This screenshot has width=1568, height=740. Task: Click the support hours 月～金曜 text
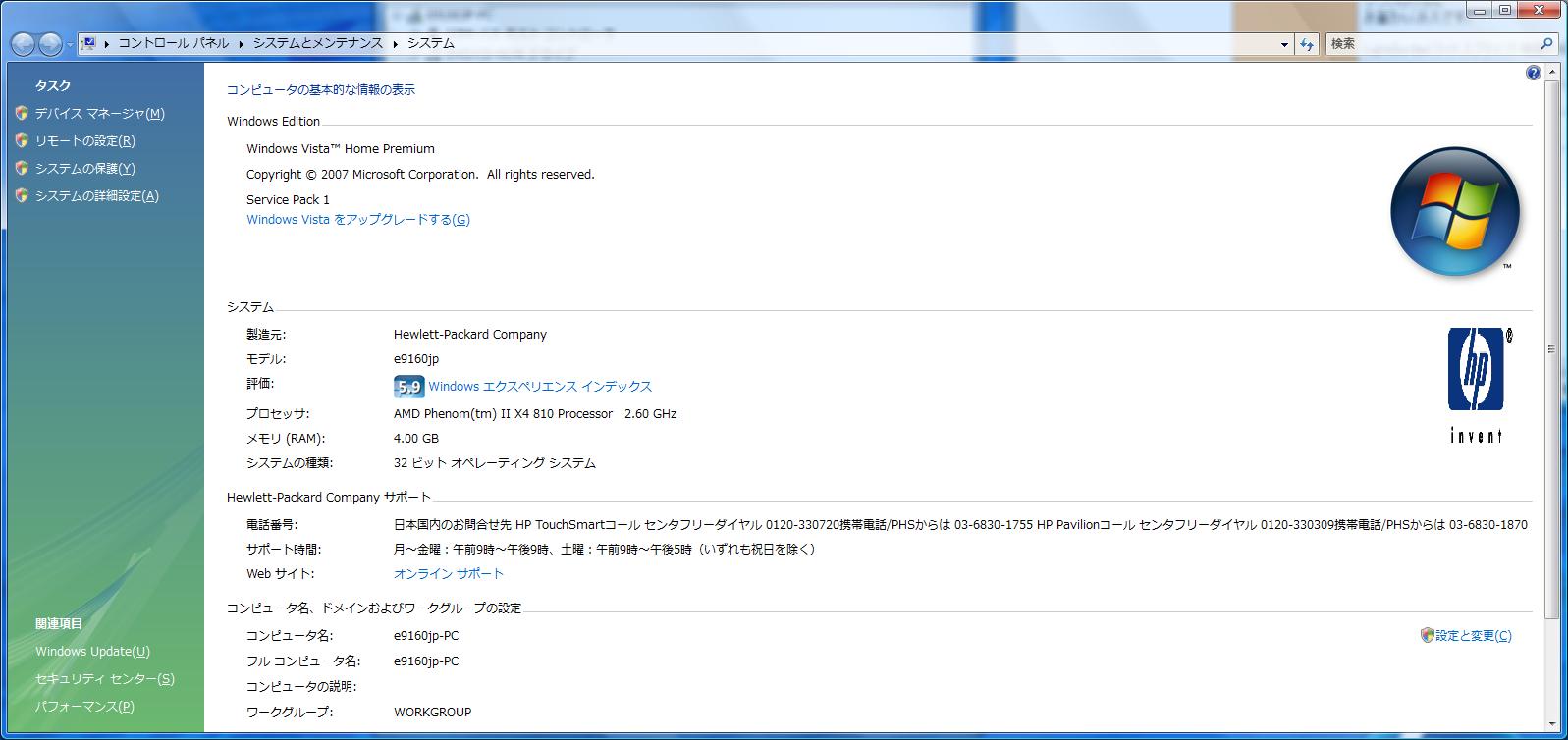[605, 550]
